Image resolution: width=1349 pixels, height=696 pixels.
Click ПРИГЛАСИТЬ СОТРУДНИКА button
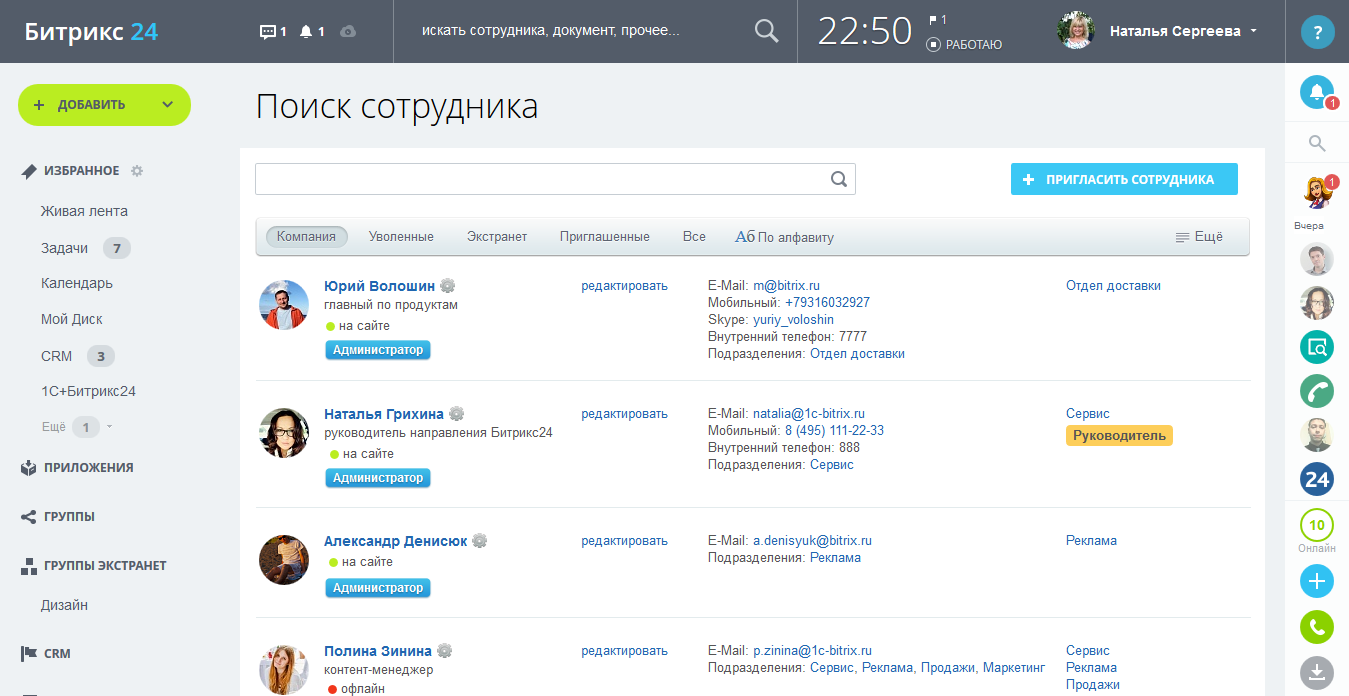[x=1124, y=179]
